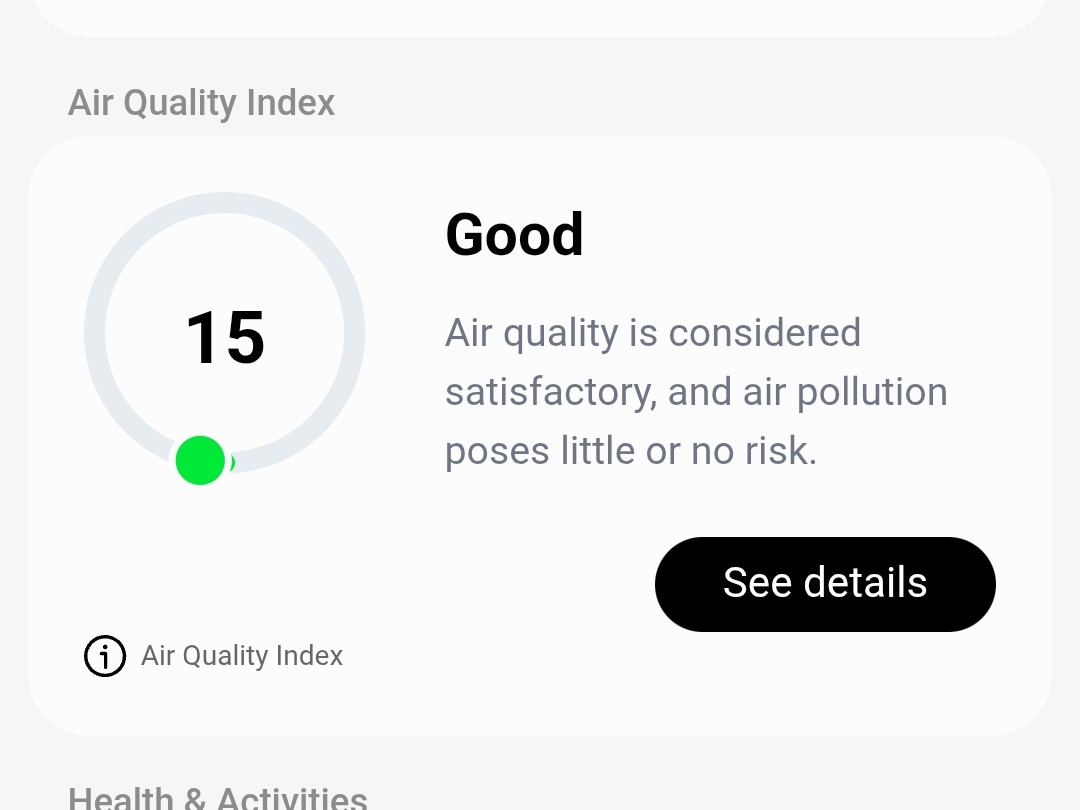Viewport: 1080px width, 810px height.
Task: Open the circled info icon
Action: (105, 656)
